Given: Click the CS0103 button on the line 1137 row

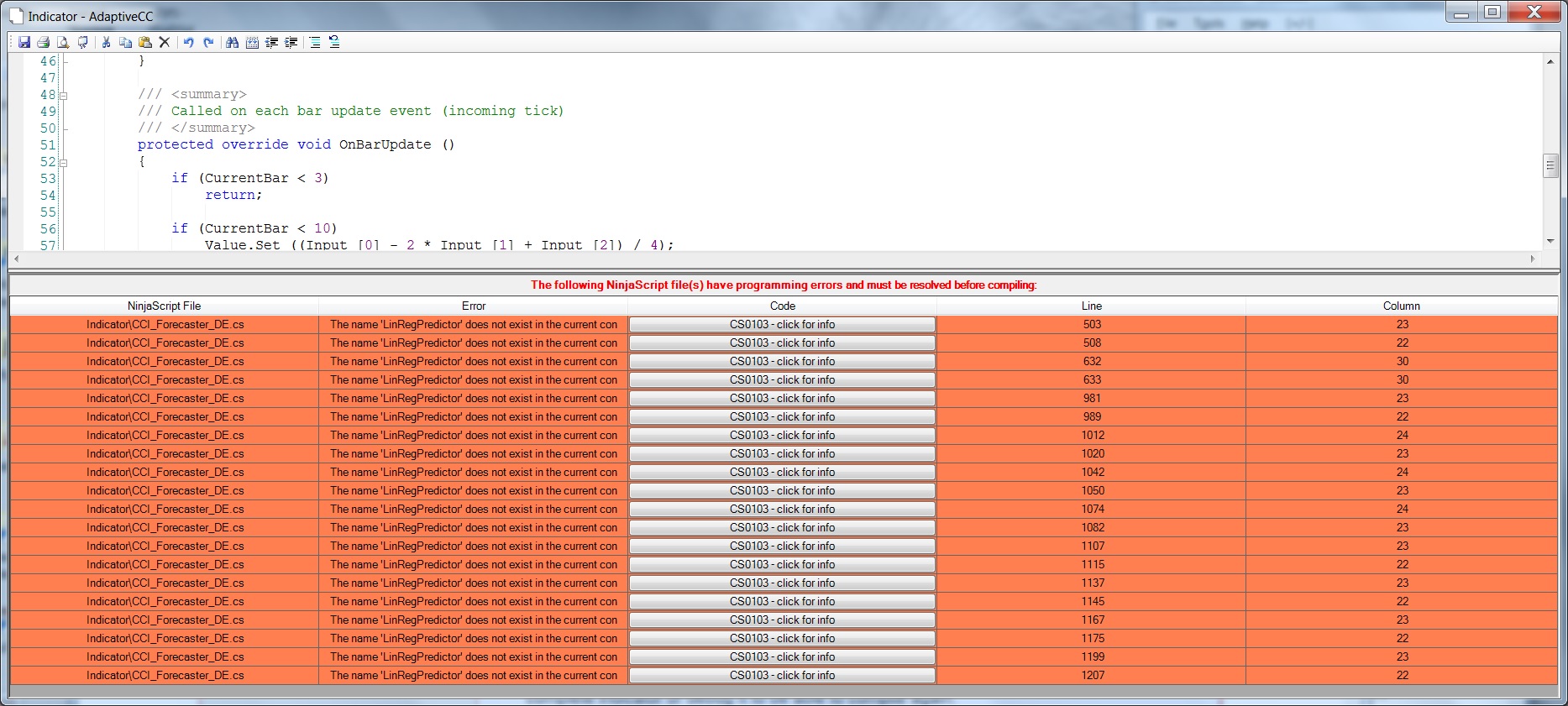Looking at the screenshot, I should click(x=782, y=583).
